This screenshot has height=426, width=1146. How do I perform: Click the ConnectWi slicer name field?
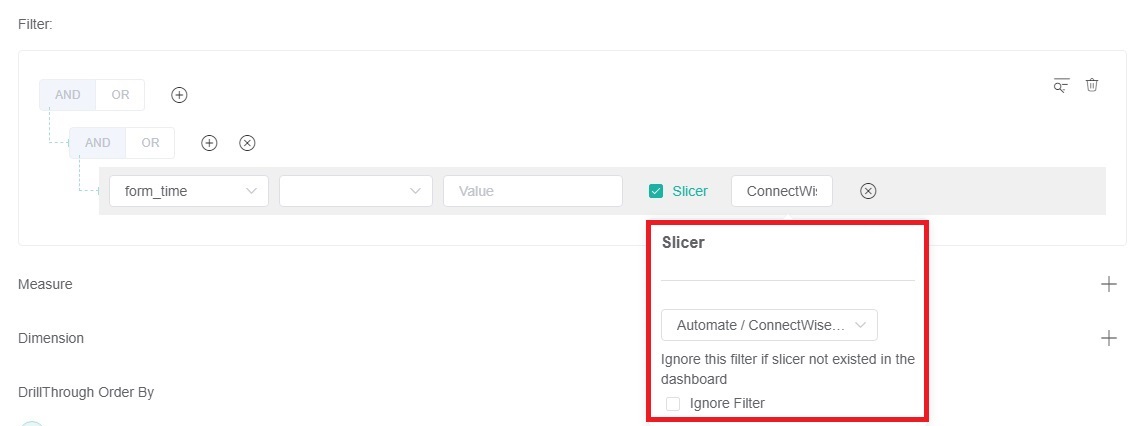pyautogui.click(x=781, y=191)
